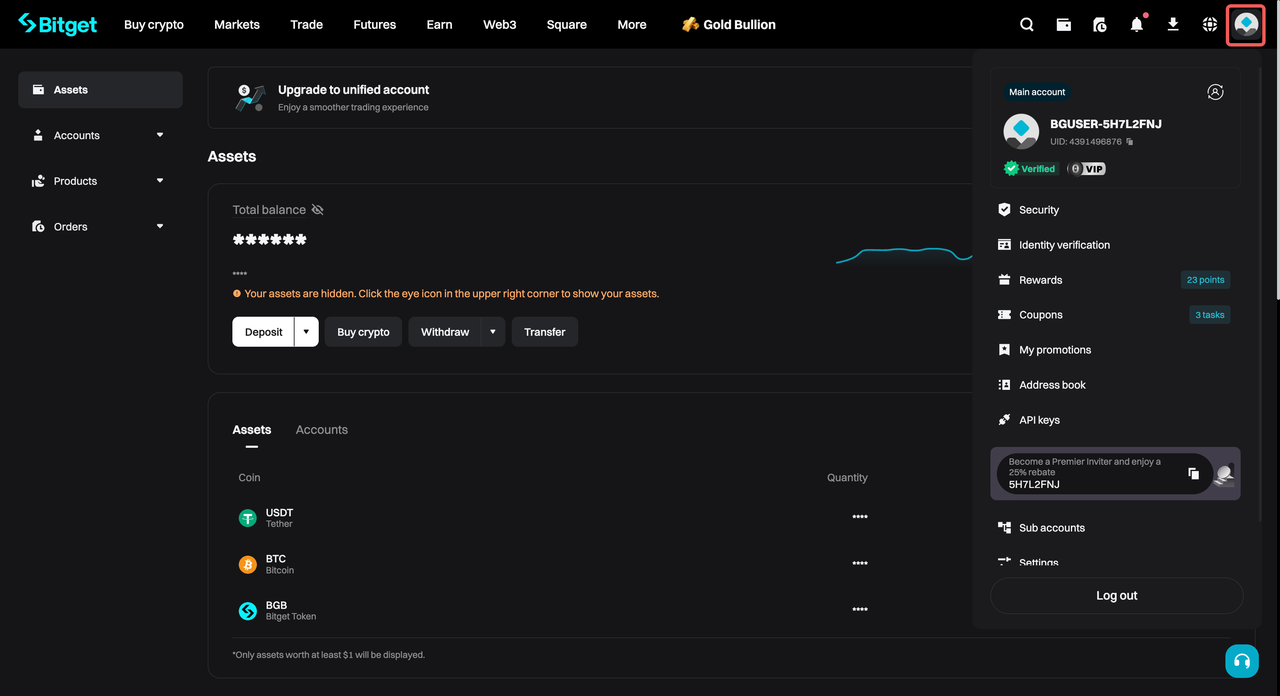Click the 3 tasks badge
Viewport: 1280px width, 696px height.
(1209, 315)
